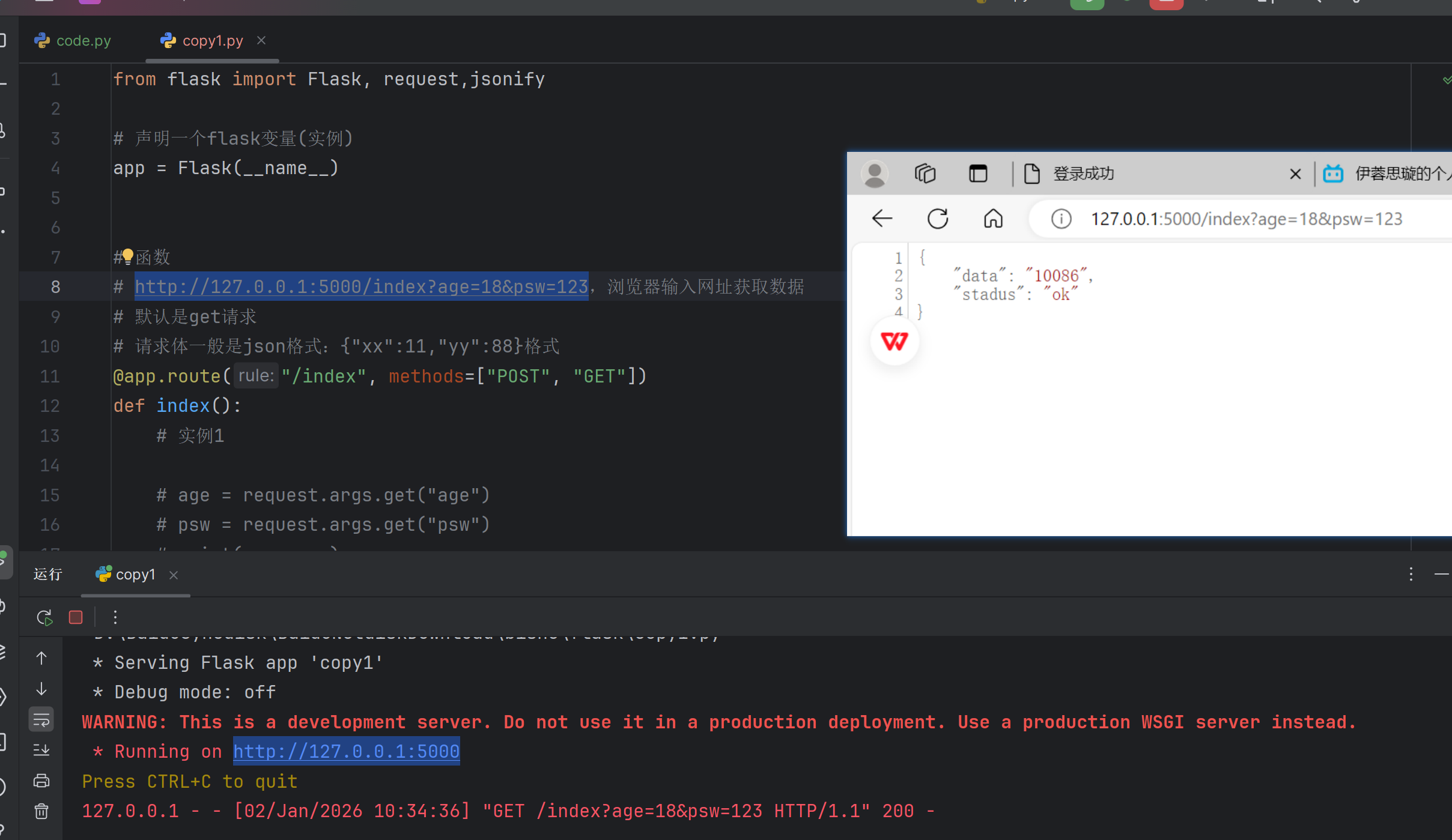The width and height of the screenshot is (1452, 840).
Task: Click the browser's home icon
Action: click(x=993, y=219)
